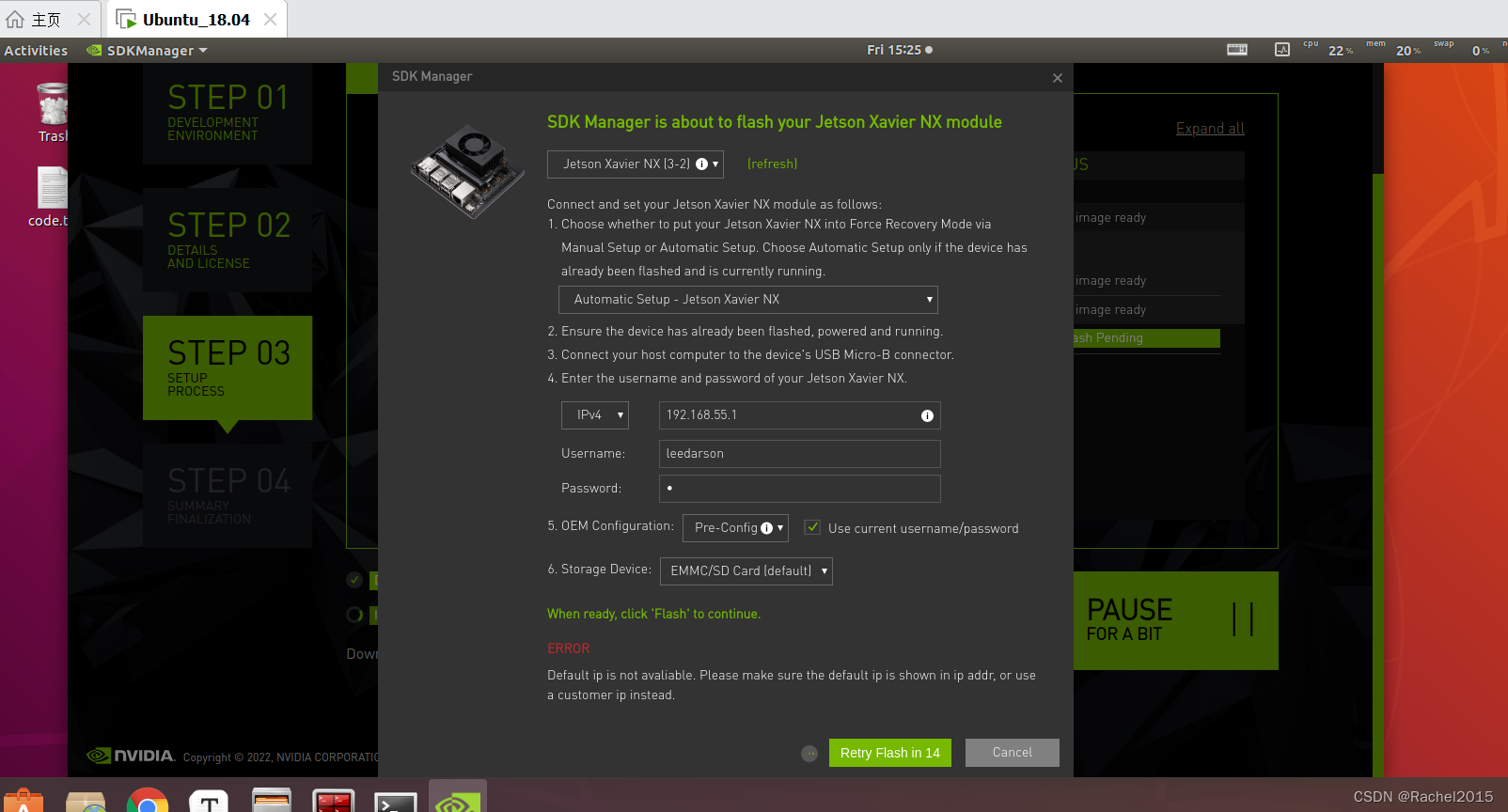Click the system monitor graph icon
1508x812 pixels.
pyautogui.click(x=1282, y=50)
